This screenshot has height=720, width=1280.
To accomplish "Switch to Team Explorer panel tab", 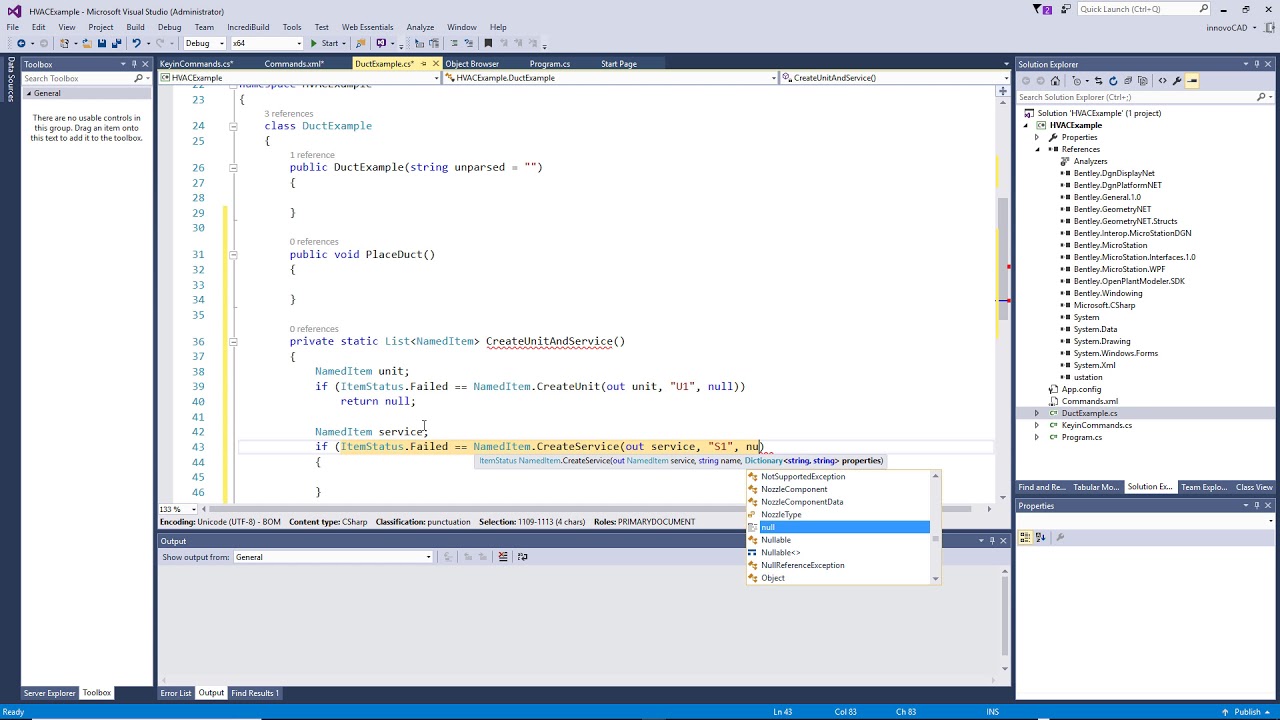I will [1203, 487].
